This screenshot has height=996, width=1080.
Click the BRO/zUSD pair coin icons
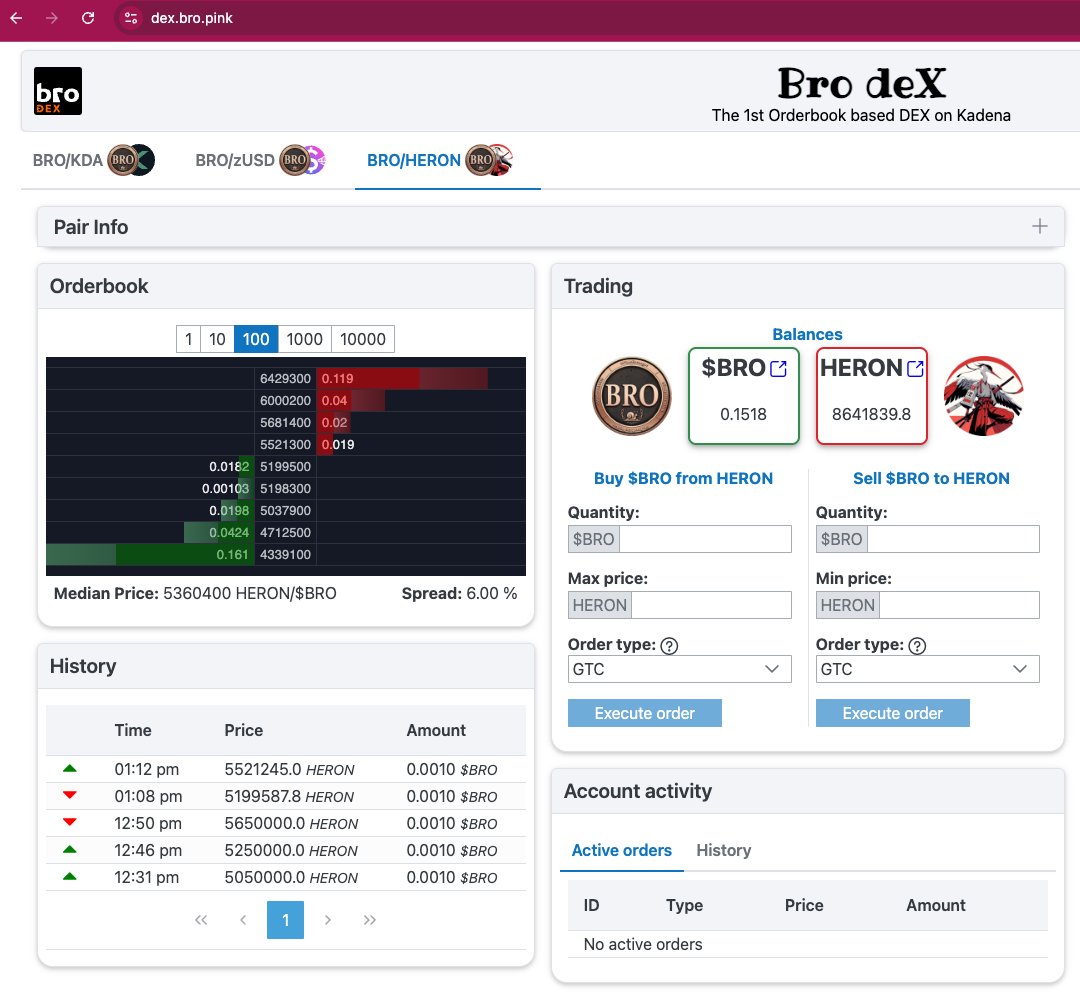tap(303, 160)
